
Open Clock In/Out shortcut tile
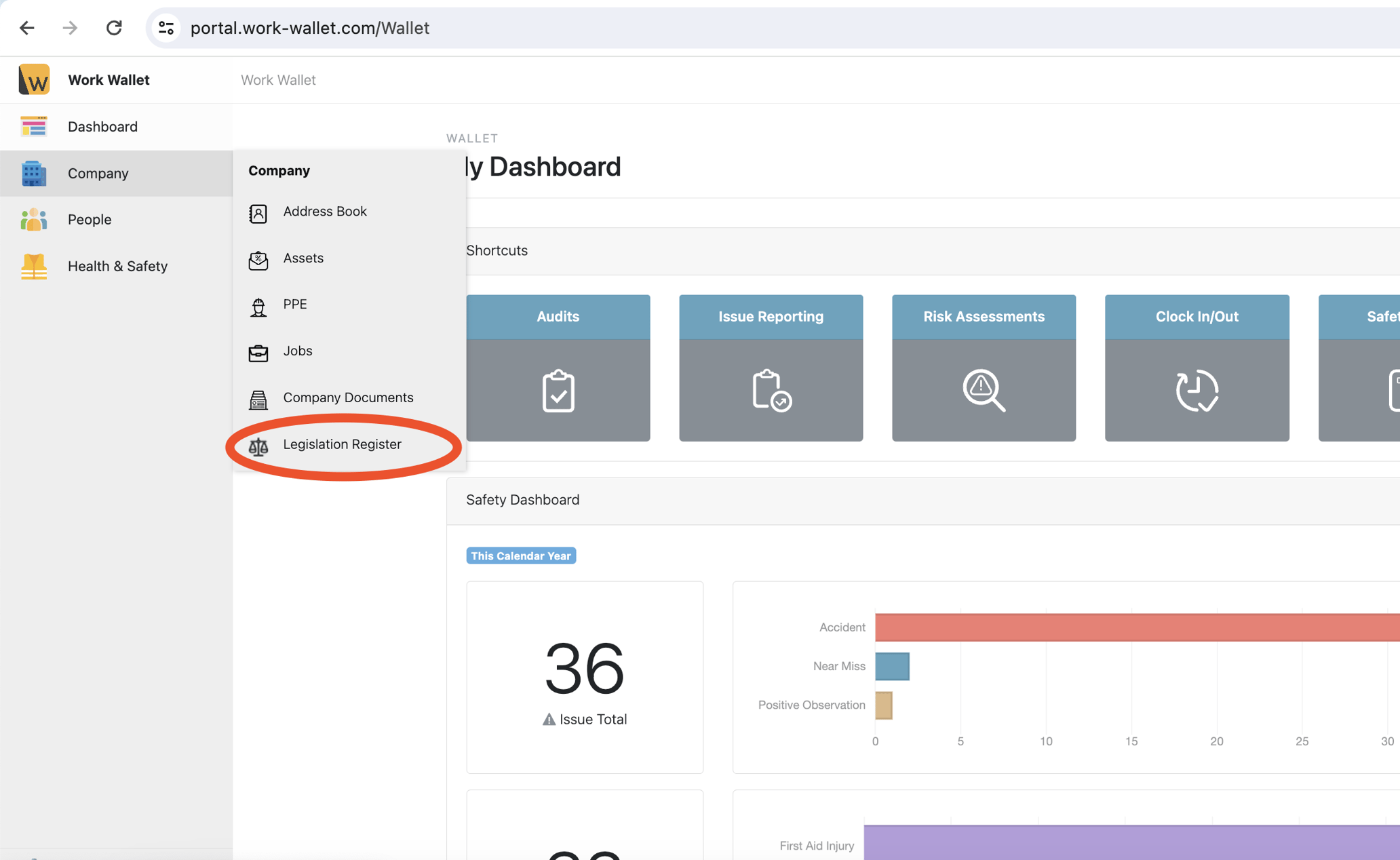pyautogui.click(x=1197, y=368)
